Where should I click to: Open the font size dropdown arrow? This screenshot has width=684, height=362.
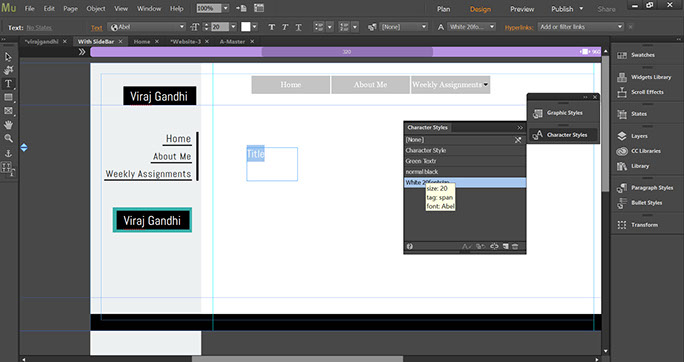coord(233,27)
